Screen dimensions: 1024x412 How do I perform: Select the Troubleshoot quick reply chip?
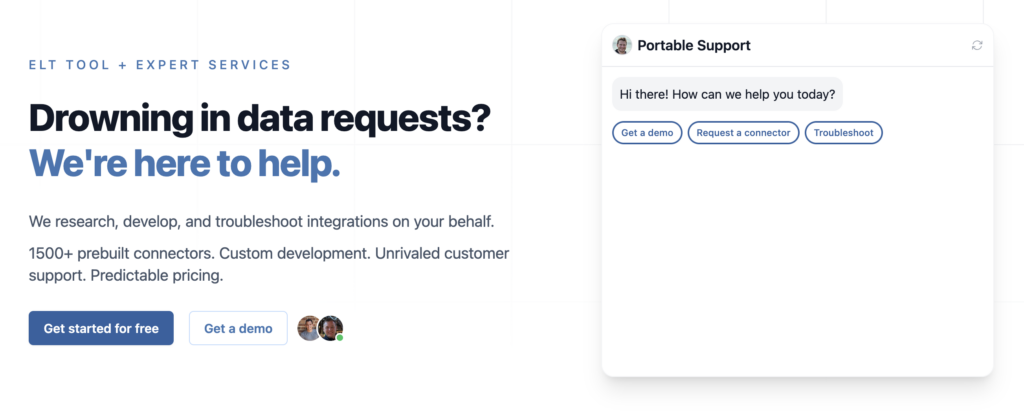(843, 133)
